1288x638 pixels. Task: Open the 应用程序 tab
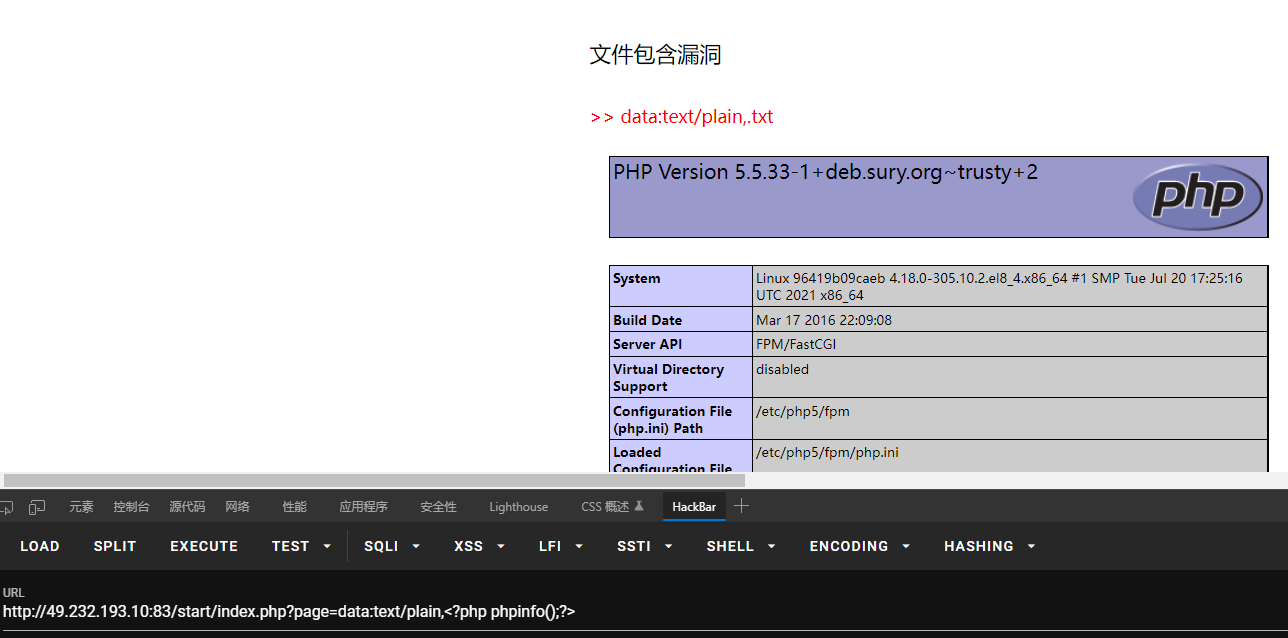click(x=363, y=507)
